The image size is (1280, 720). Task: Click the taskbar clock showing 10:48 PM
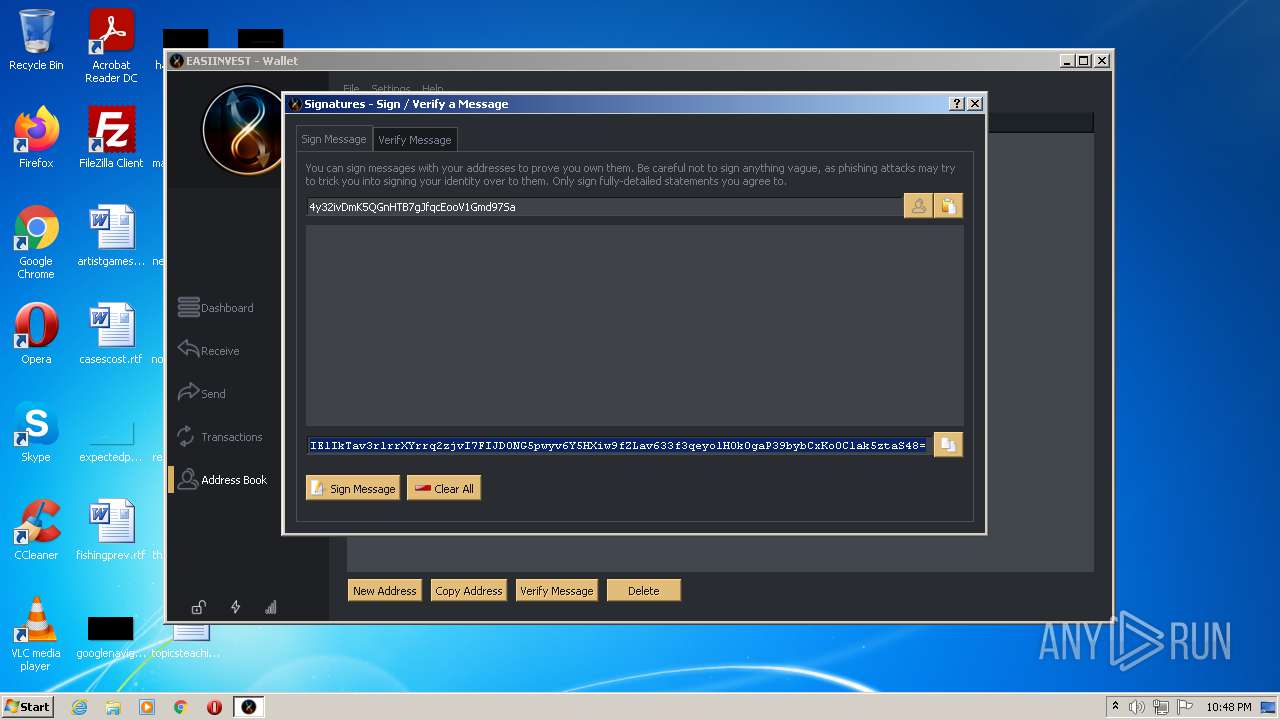tap(1229, 707)
